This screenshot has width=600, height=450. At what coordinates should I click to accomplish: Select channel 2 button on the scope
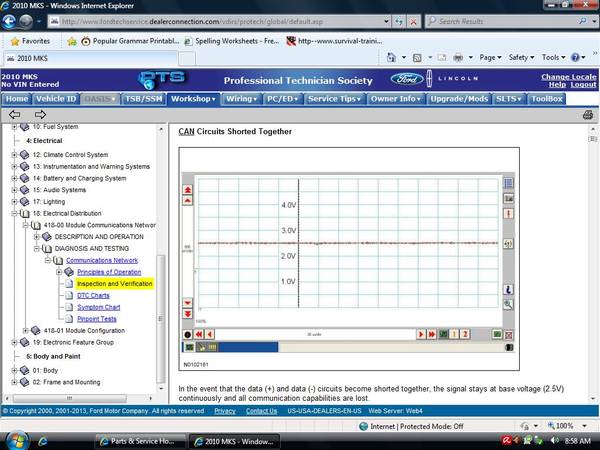click(465, 334)
